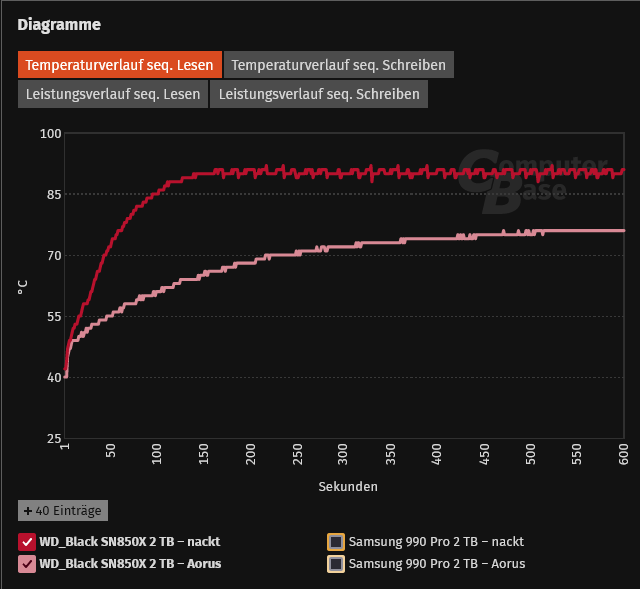Click the Diagramme heading
This screenshot has width=640, height=589.
coord(59,24)
